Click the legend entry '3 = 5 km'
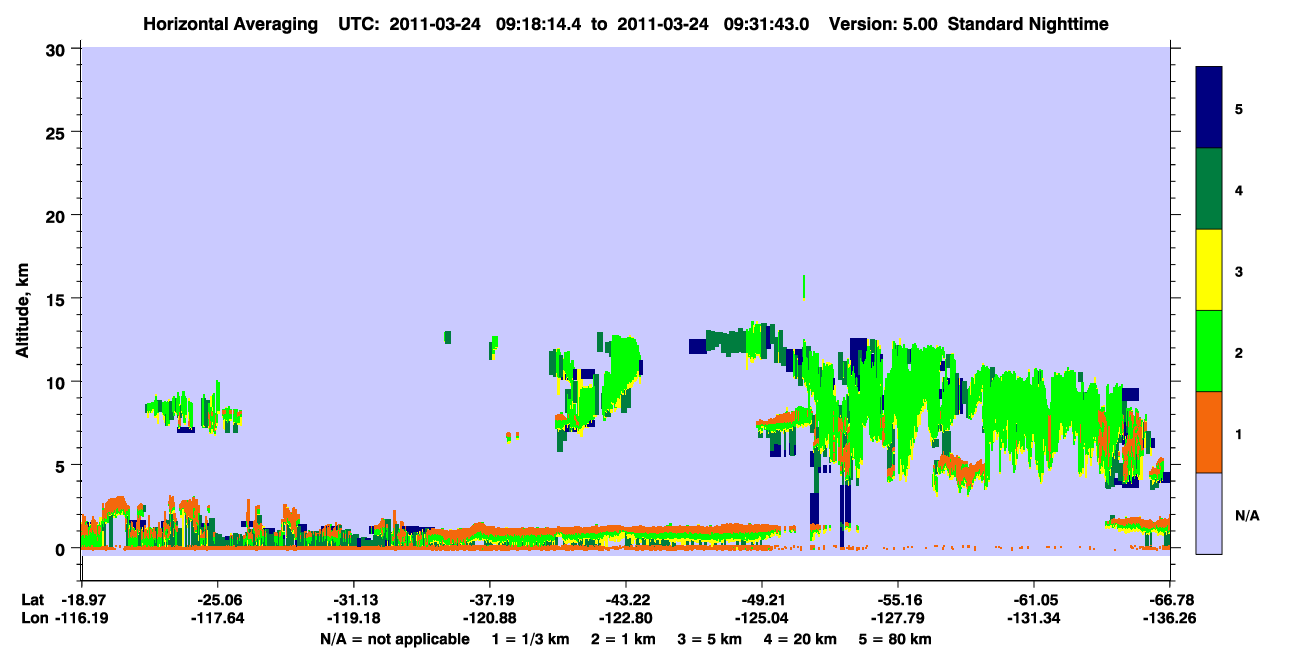This screenshot has width=1300, height=667. coord(712,639)
